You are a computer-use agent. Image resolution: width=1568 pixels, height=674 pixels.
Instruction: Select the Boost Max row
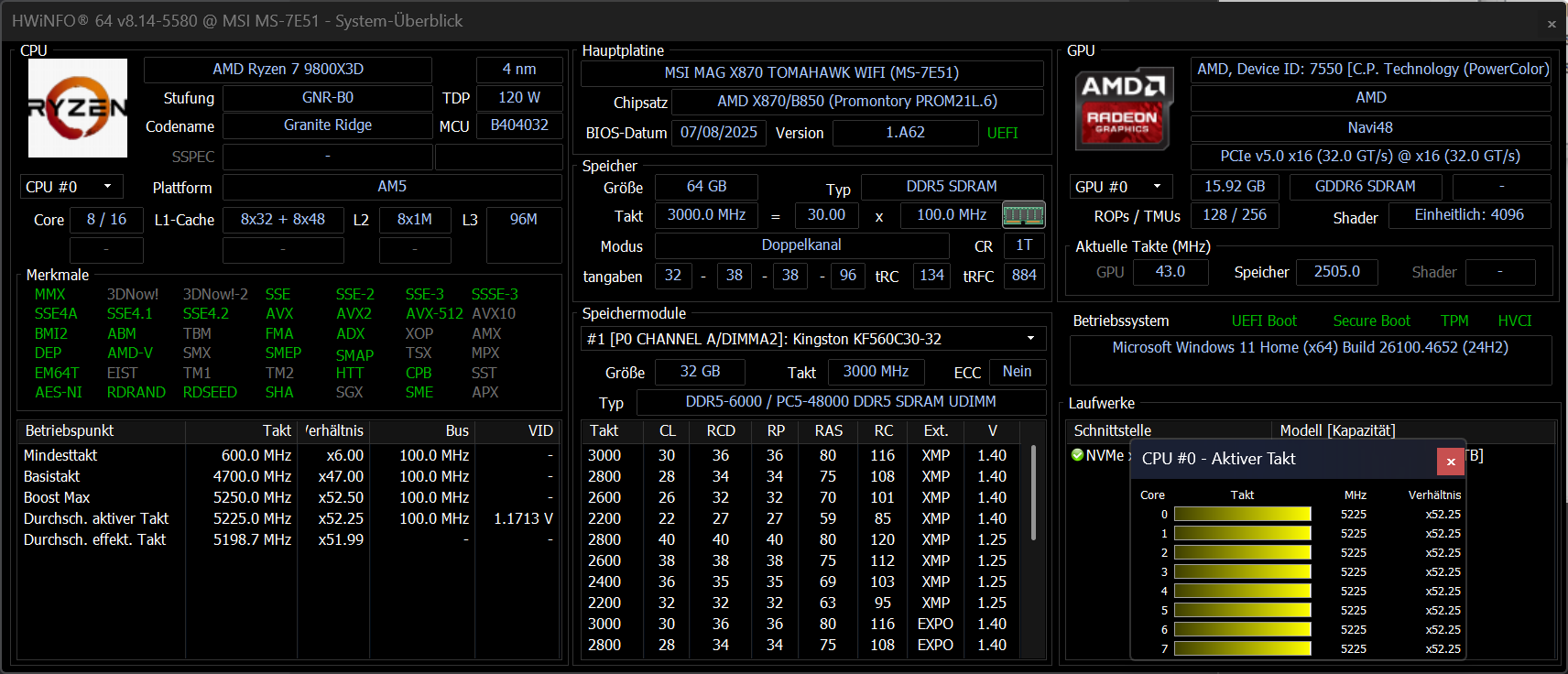[289, 497]
